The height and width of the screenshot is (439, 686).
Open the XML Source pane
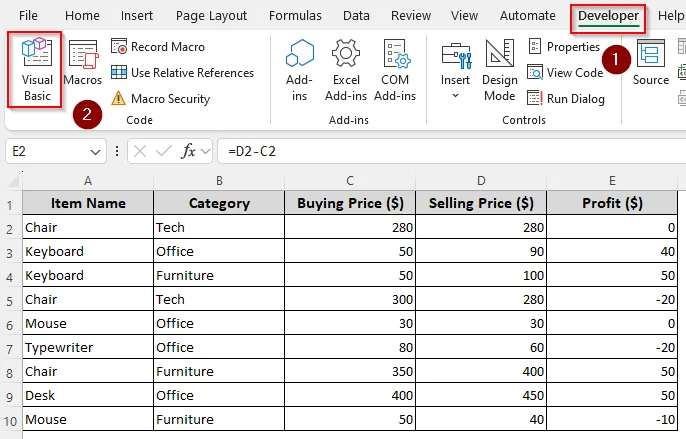point(651,62)
